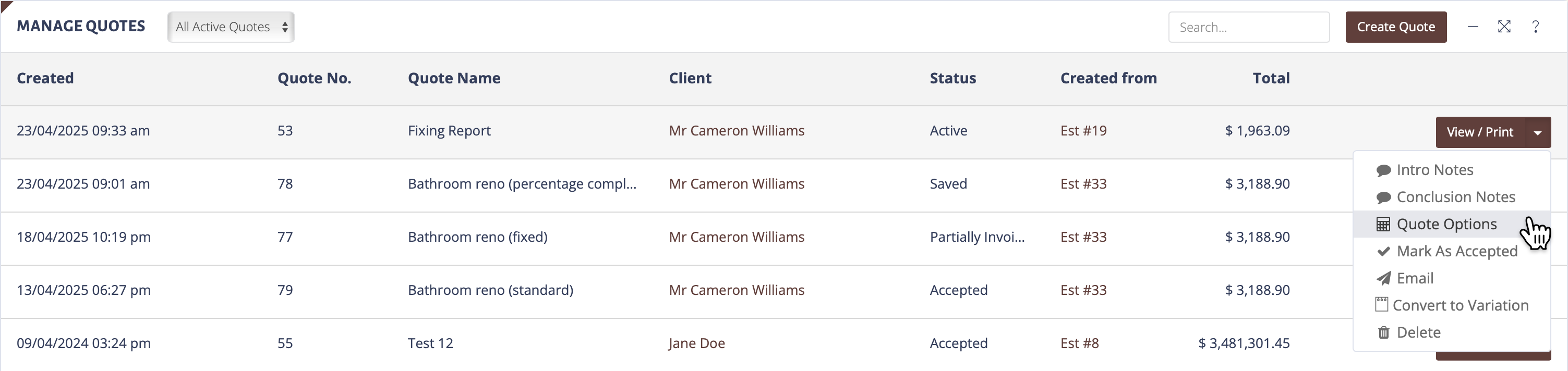Sort by the Total column header
Image resolution: width=1568 pixels, height=371 pixels.
pyautogui.click(x=1271, y=78)
